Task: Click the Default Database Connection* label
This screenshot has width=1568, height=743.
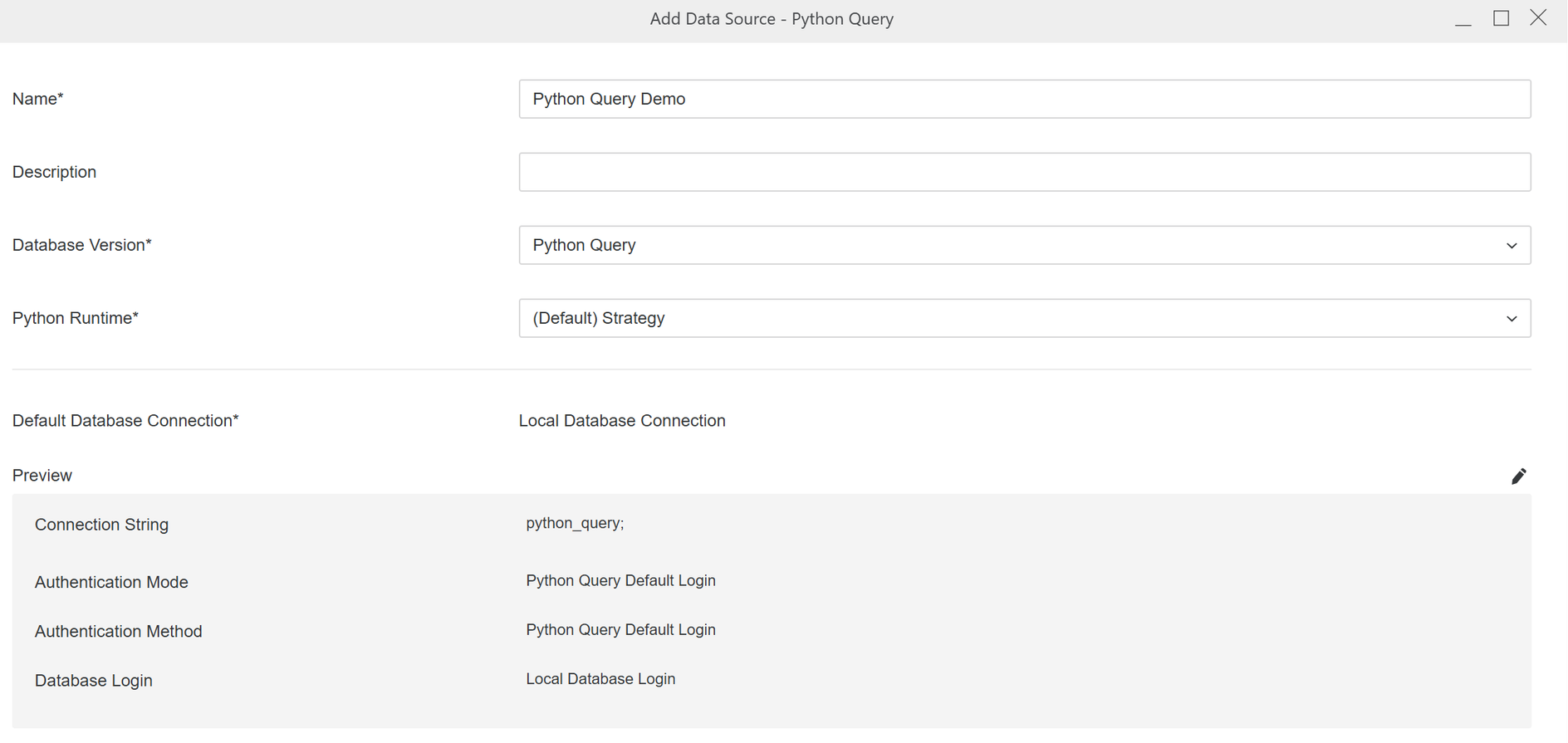Action: click(x=125, y=421)
